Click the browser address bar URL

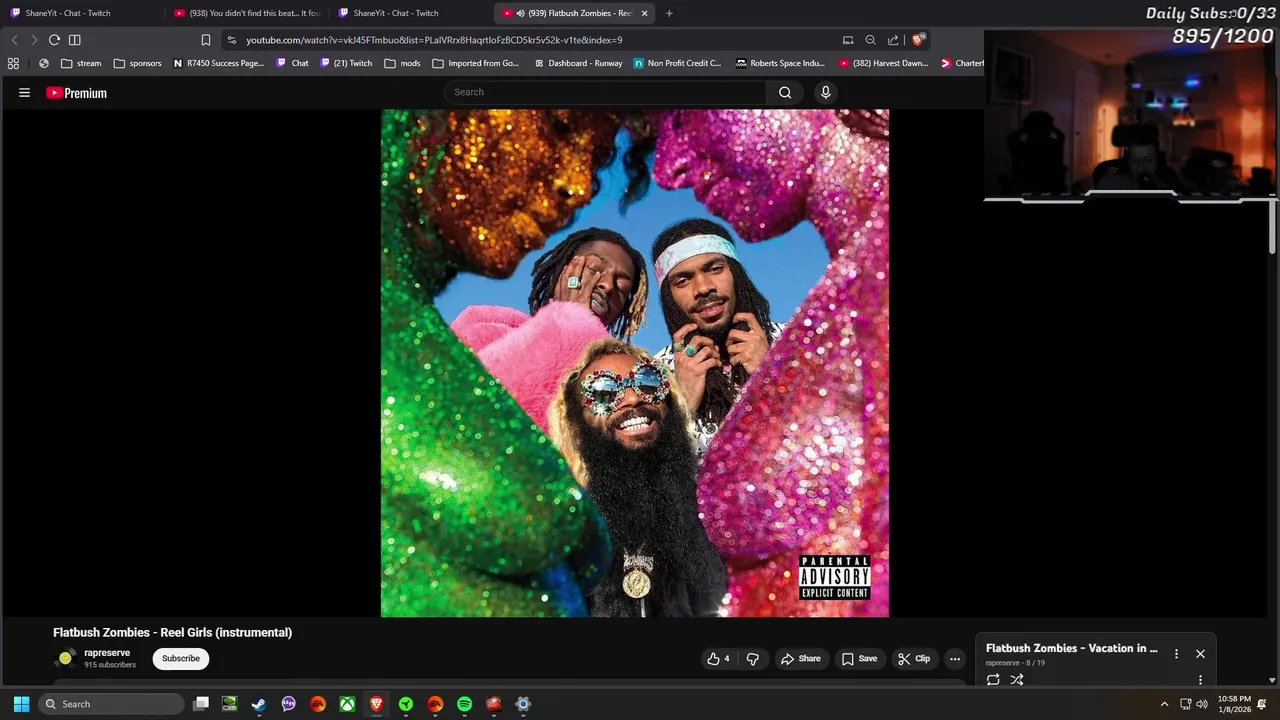pos(434,40)
